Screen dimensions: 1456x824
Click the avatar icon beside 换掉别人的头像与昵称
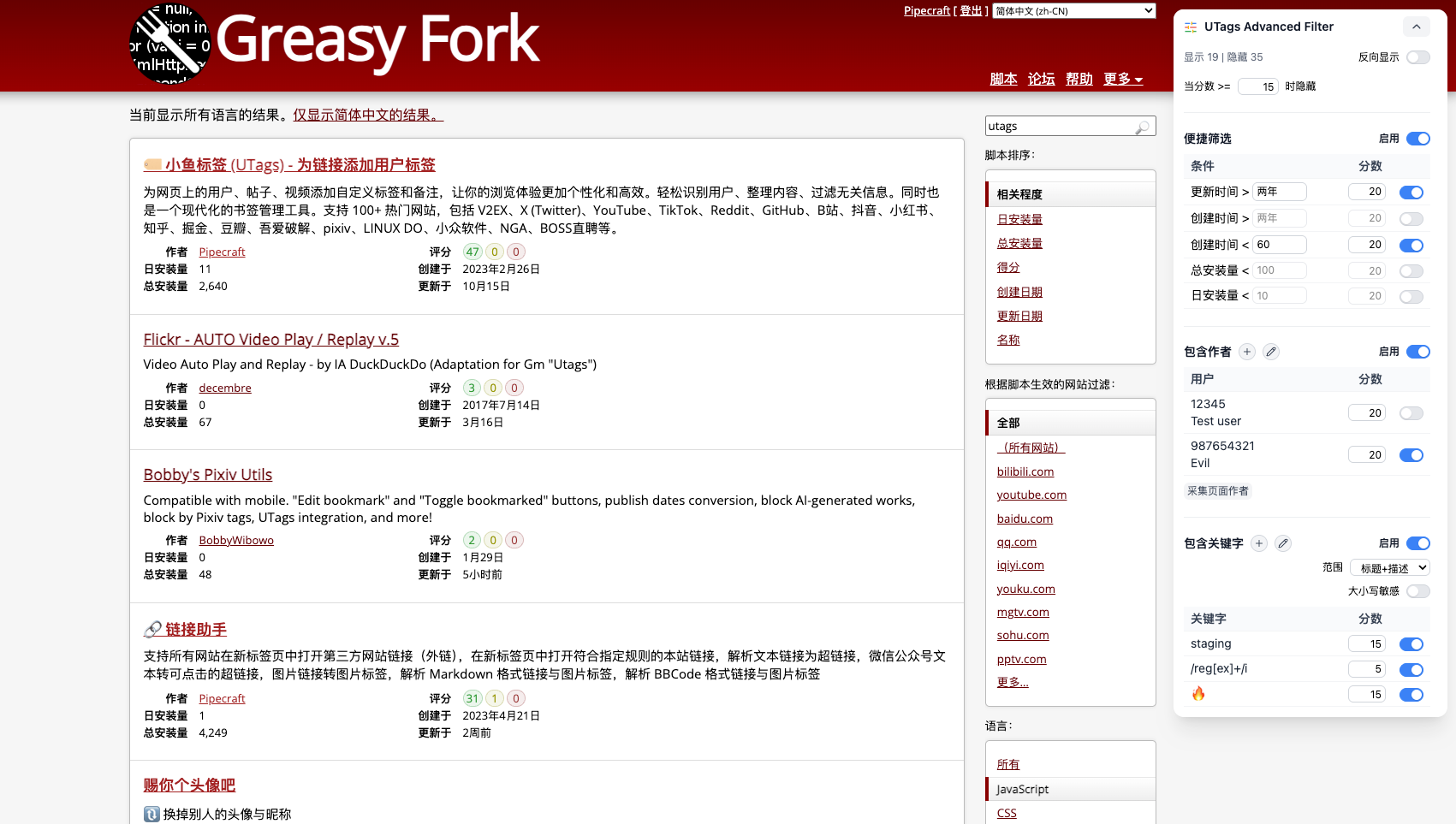coord(151,814)
